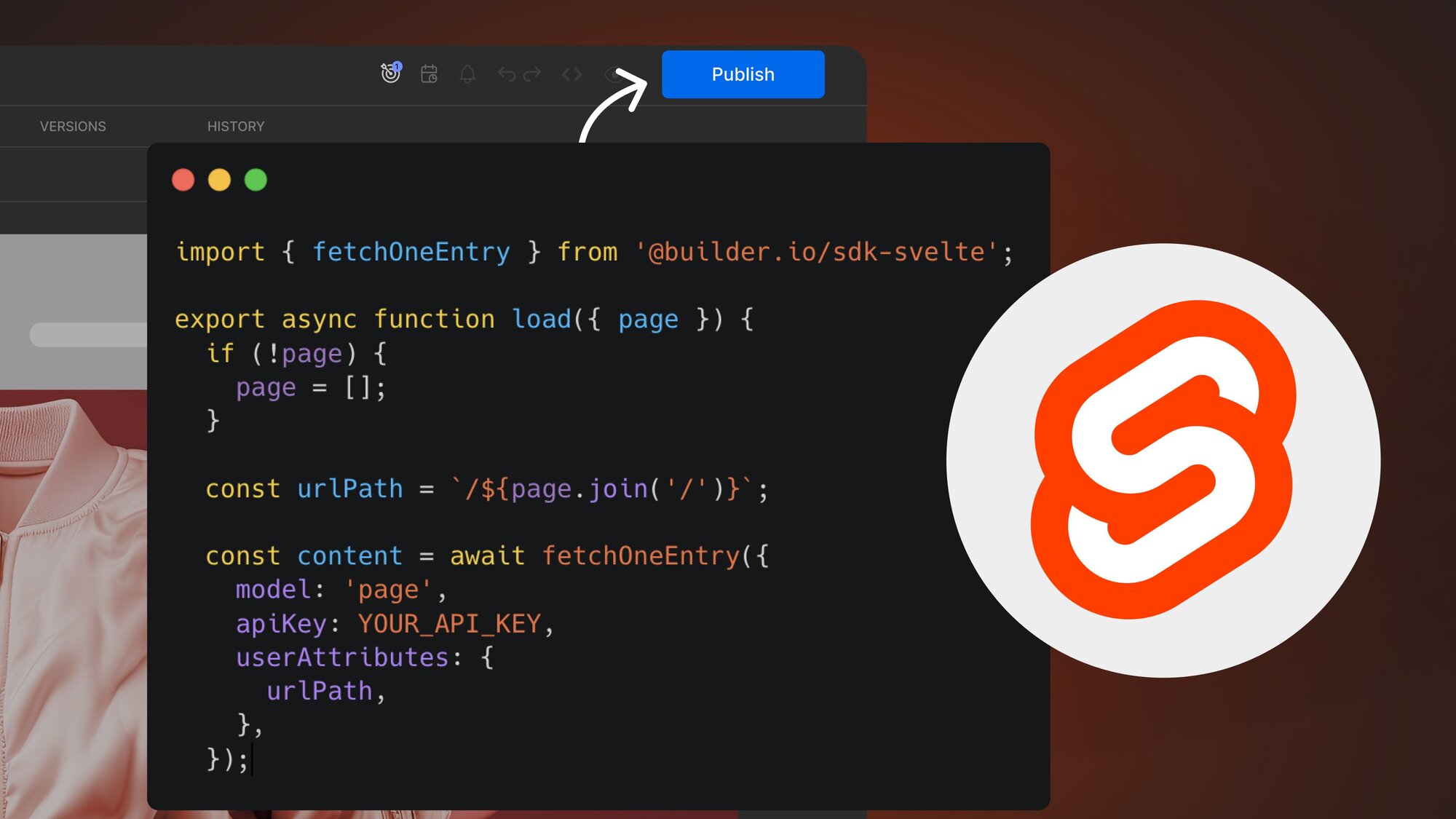Image resolution: width=1456 pixels, height=819 pixels.
Task: Click the 'if (!page) {' line
Action: coord(296,354)
